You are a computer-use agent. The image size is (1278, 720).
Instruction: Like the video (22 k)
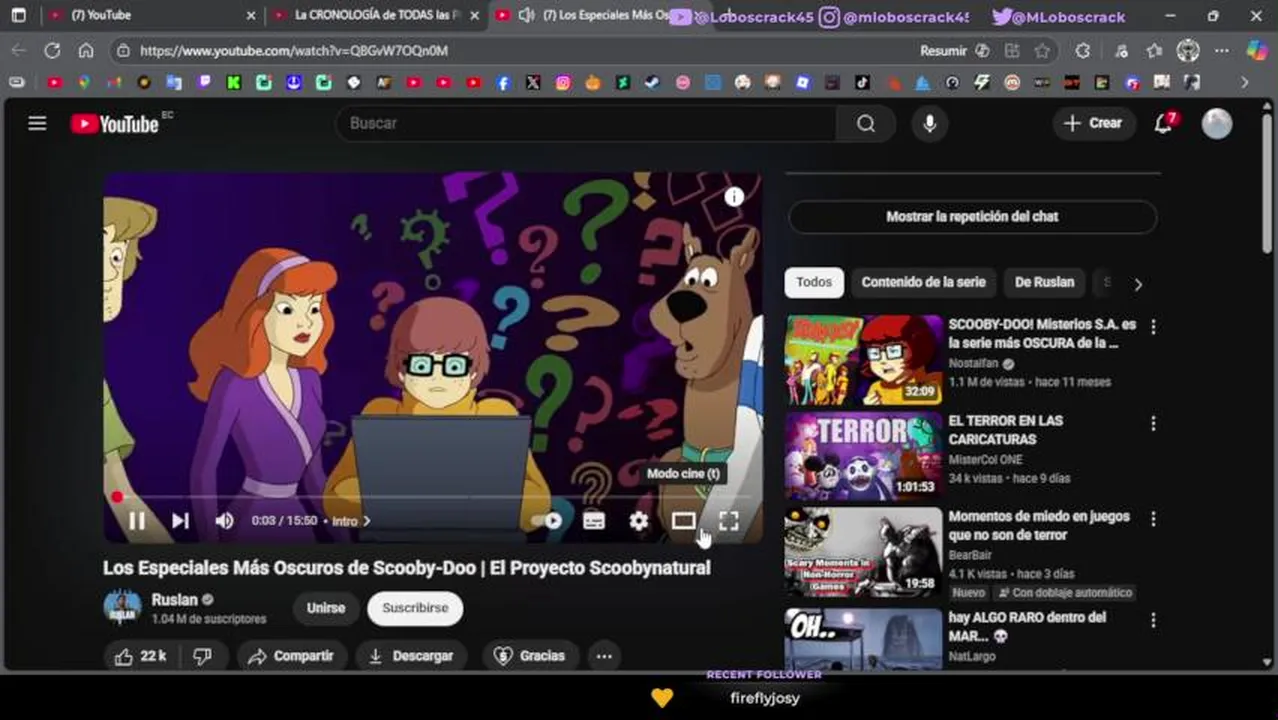click(140, 656)
